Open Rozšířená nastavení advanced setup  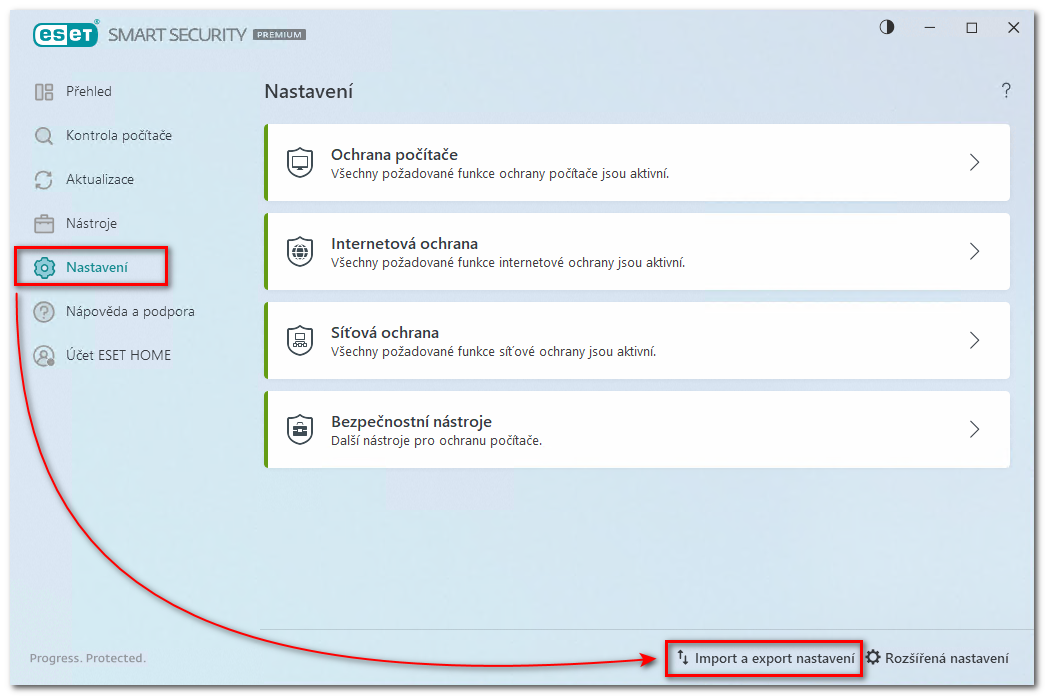point(937,658)
